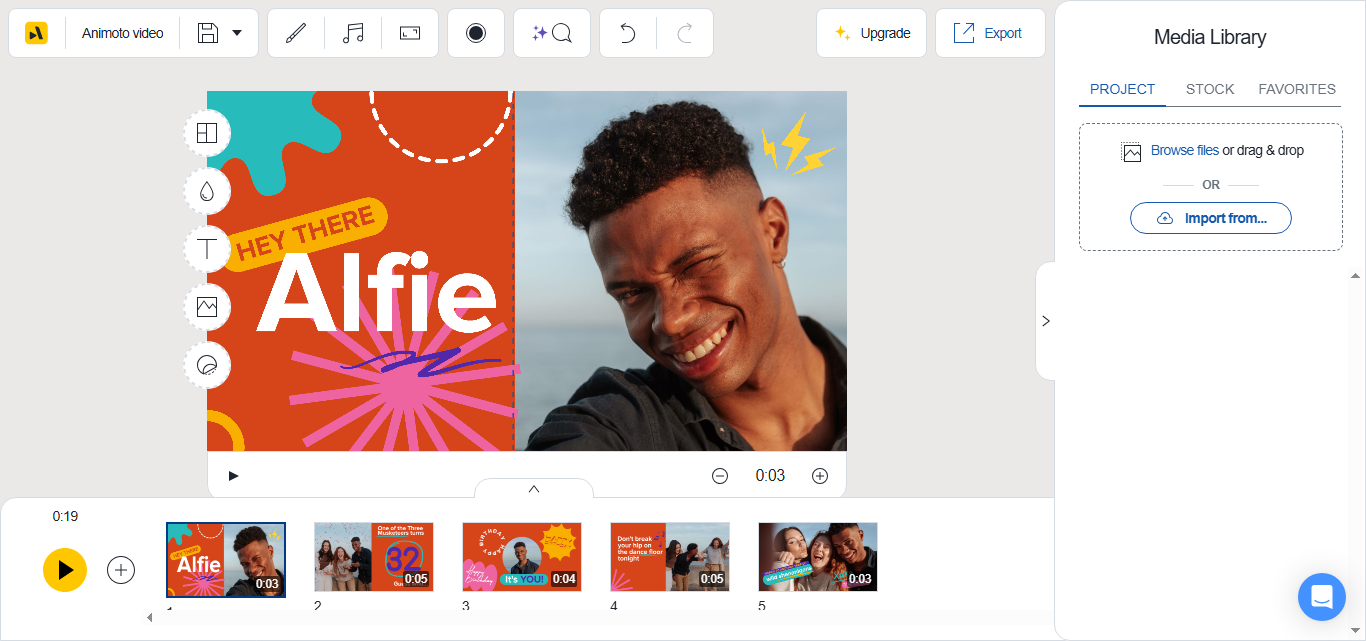
Task: Open the design brush tool
Action: 296,33
